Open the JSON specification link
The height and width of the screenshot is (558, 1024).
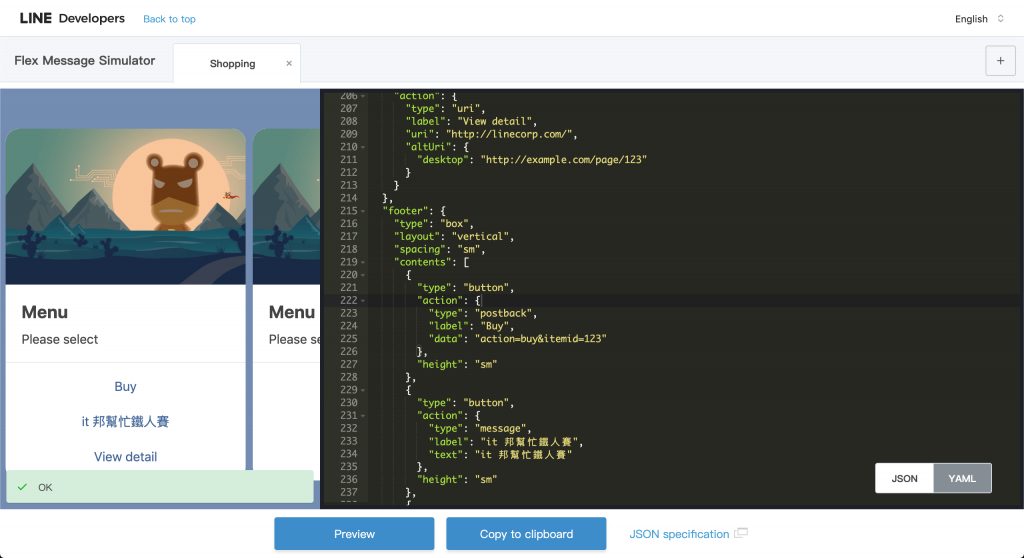[x=679, y=534]
